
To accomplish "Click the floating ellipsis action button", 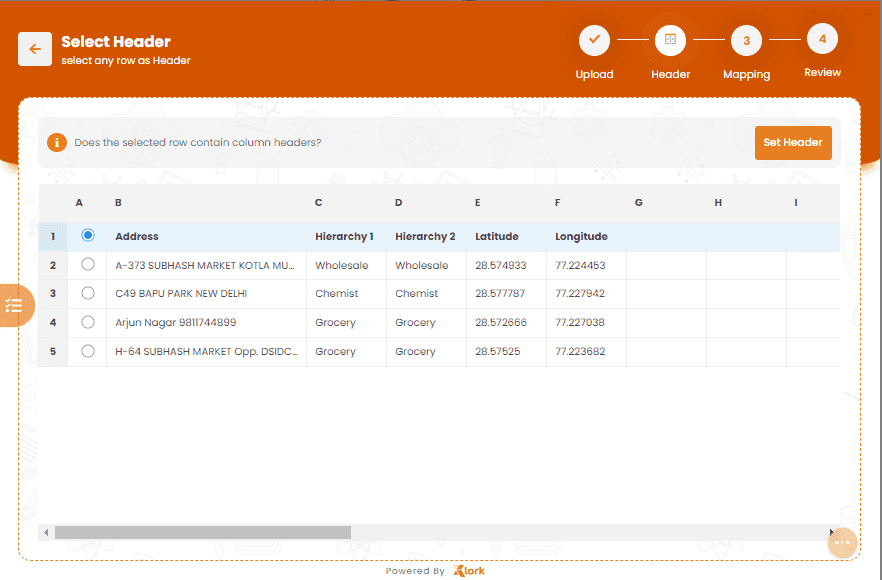I will [843, 542].
